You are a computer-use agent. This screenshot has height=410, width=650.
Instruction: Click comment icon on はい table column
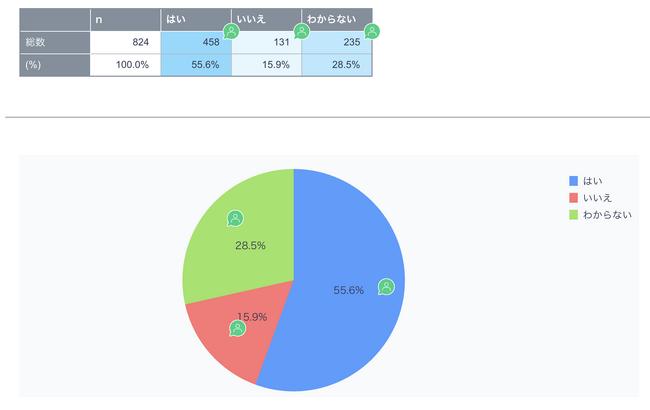tap(231, 32)
